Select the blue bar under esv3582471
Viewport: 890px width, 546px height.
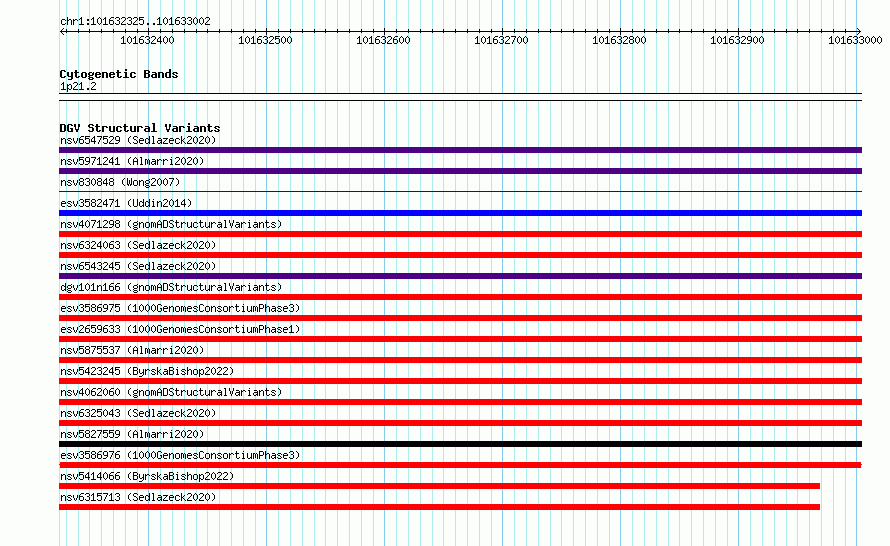(460, 213)
